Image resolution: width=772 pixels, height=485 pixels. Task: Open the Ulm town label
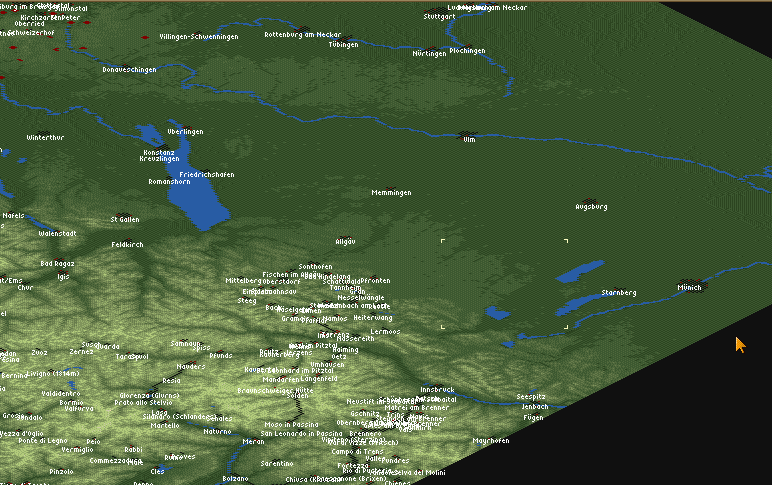[x=467, y=140]
